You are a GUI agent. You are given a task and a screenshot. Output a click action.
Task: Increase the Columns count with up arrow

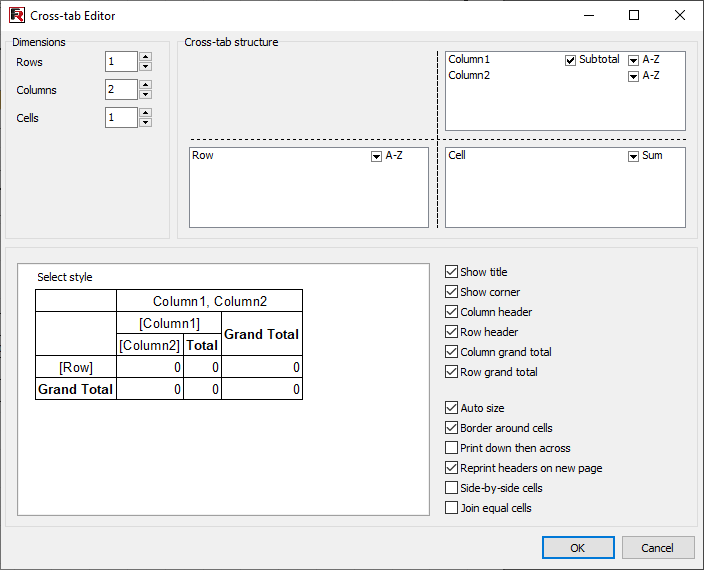(145, 84)
